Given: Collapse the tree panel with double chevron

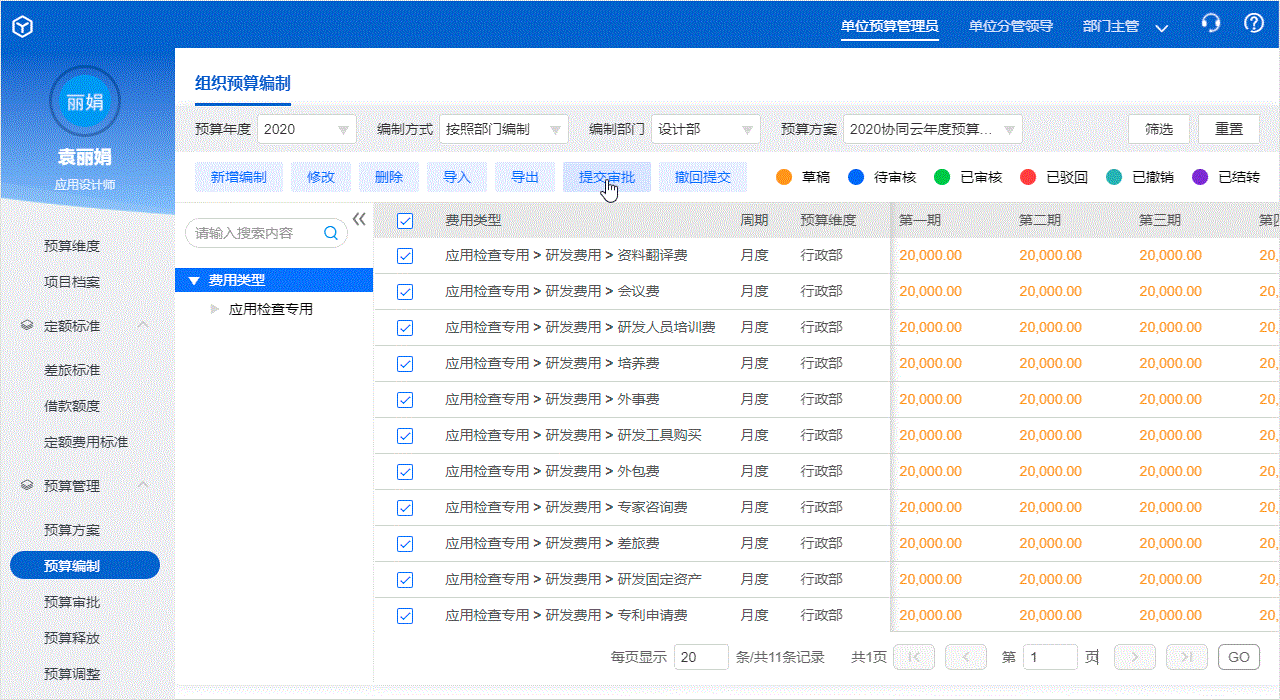Looking at the screenshot, I should [360, 220].
